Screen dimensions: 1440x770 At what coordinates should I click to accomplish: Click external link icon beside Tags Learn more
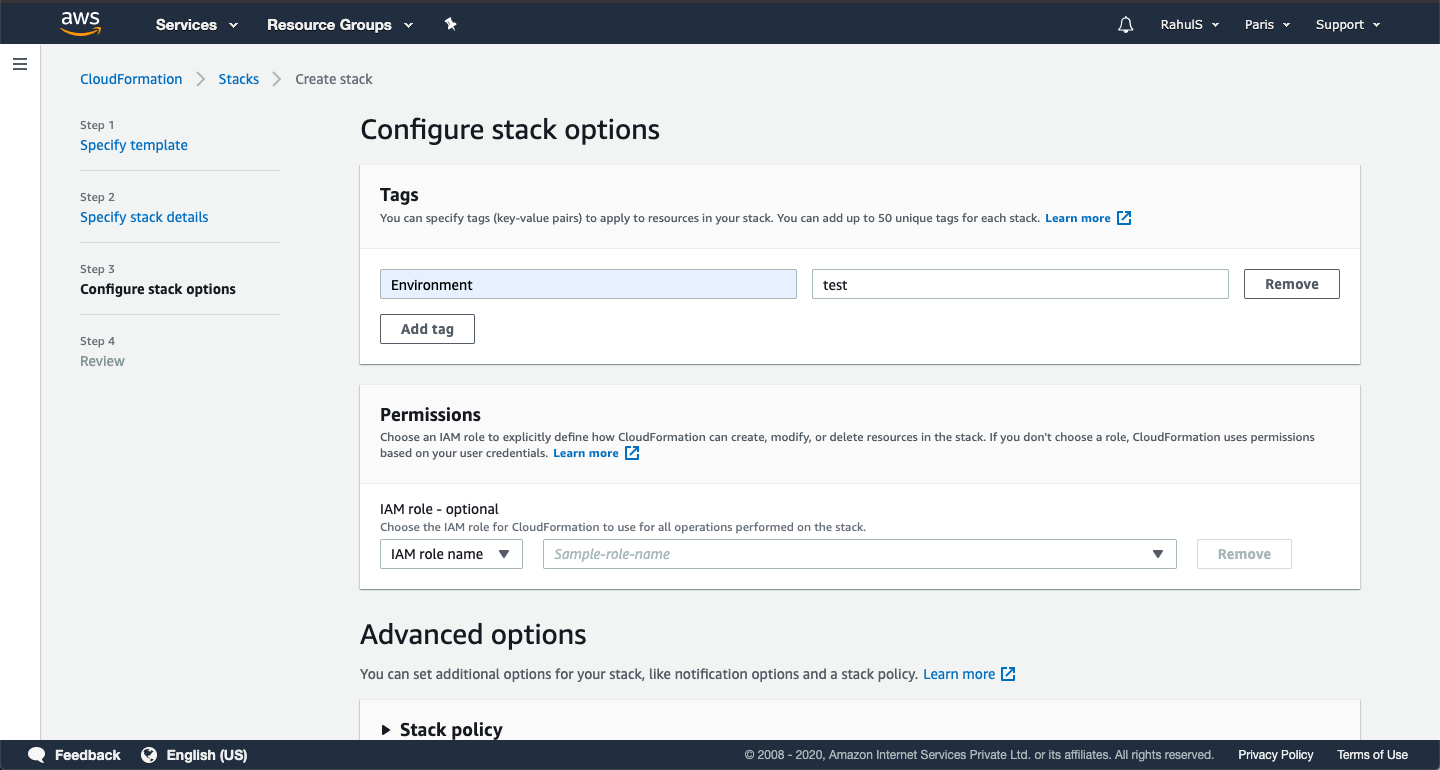point(1124,218)
